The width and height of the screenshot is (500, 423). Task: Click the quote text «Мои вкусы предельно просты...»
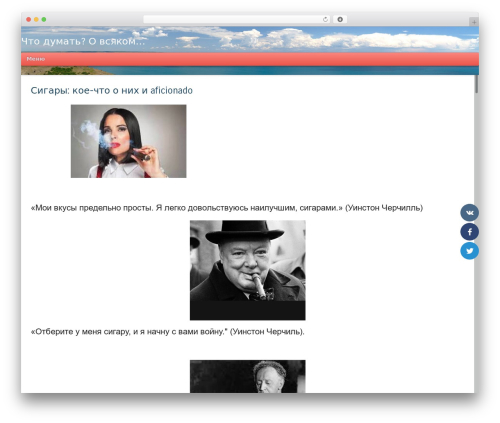[x=227, y=208]
